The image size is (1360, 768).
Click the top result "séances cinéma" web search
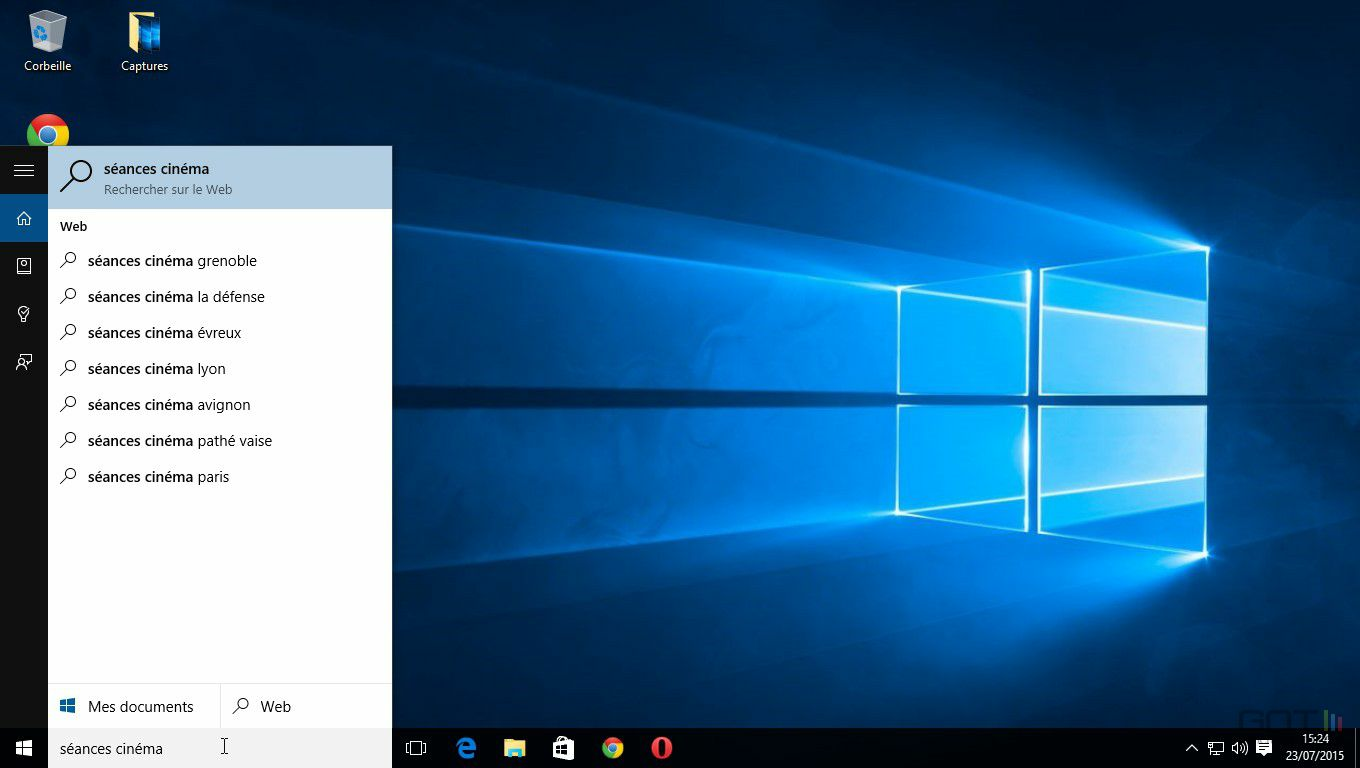tap(220, 178)
